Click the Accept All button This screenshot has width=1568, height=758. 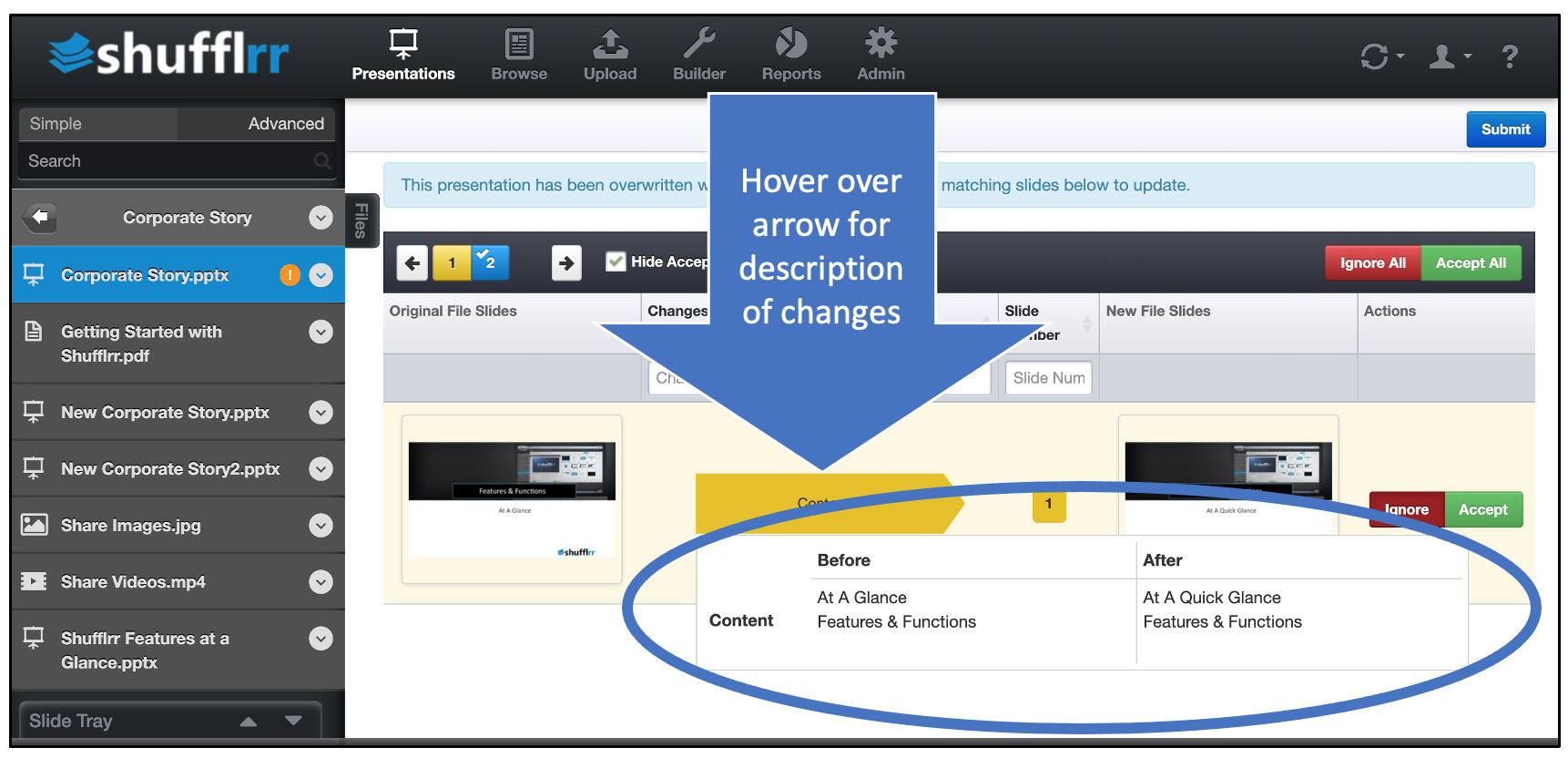pyautogui.click(x=1471, y=263)
